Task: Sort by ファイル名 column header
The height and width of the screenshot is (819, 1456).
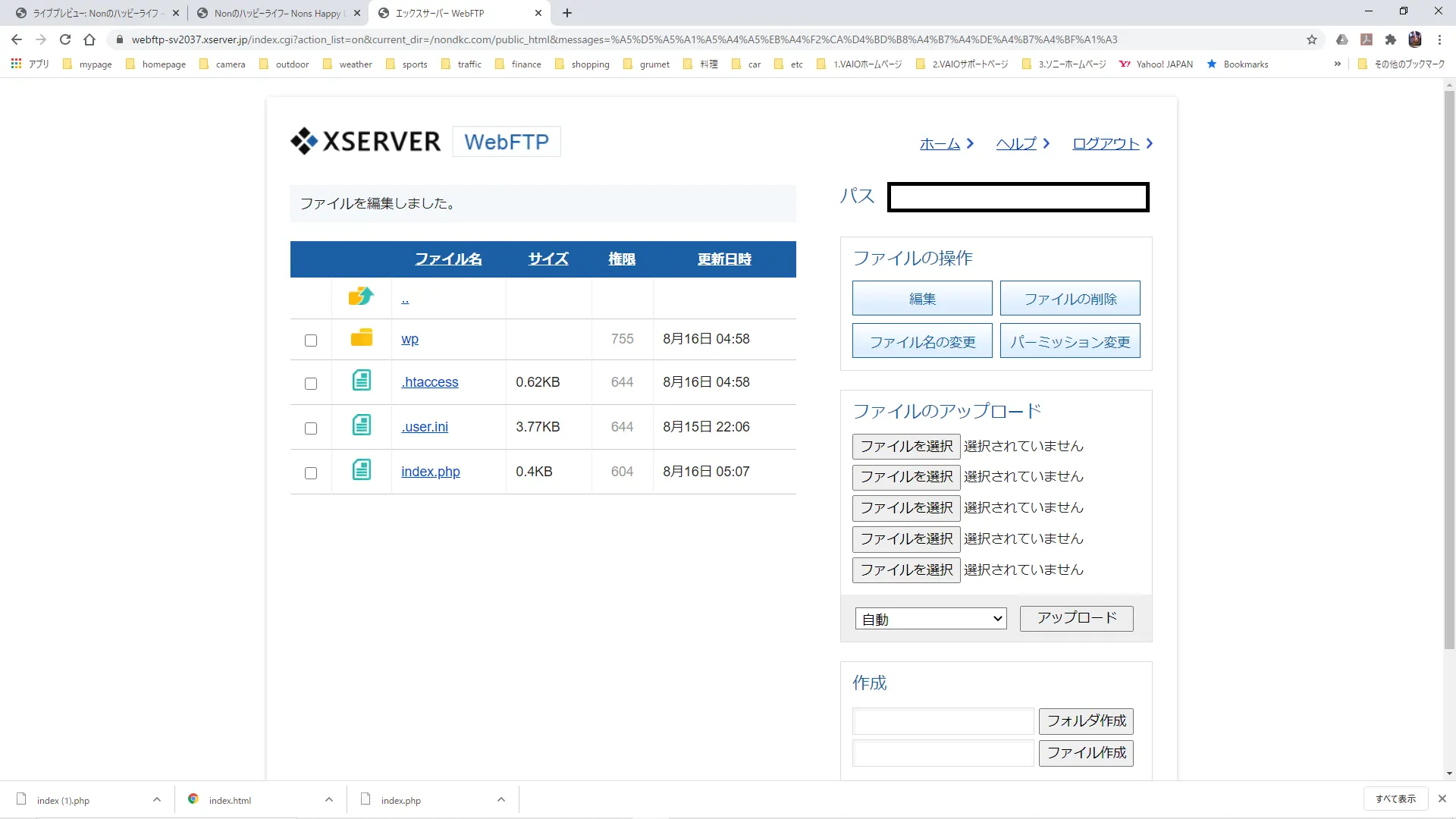Action: 448,259
